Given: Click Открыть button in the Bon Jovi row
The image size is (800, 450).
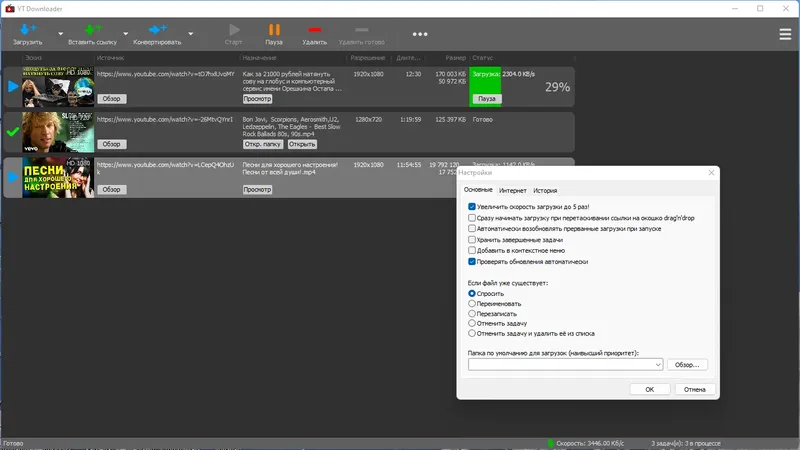Looking at the screenshot, I should (x=302, y=144).
